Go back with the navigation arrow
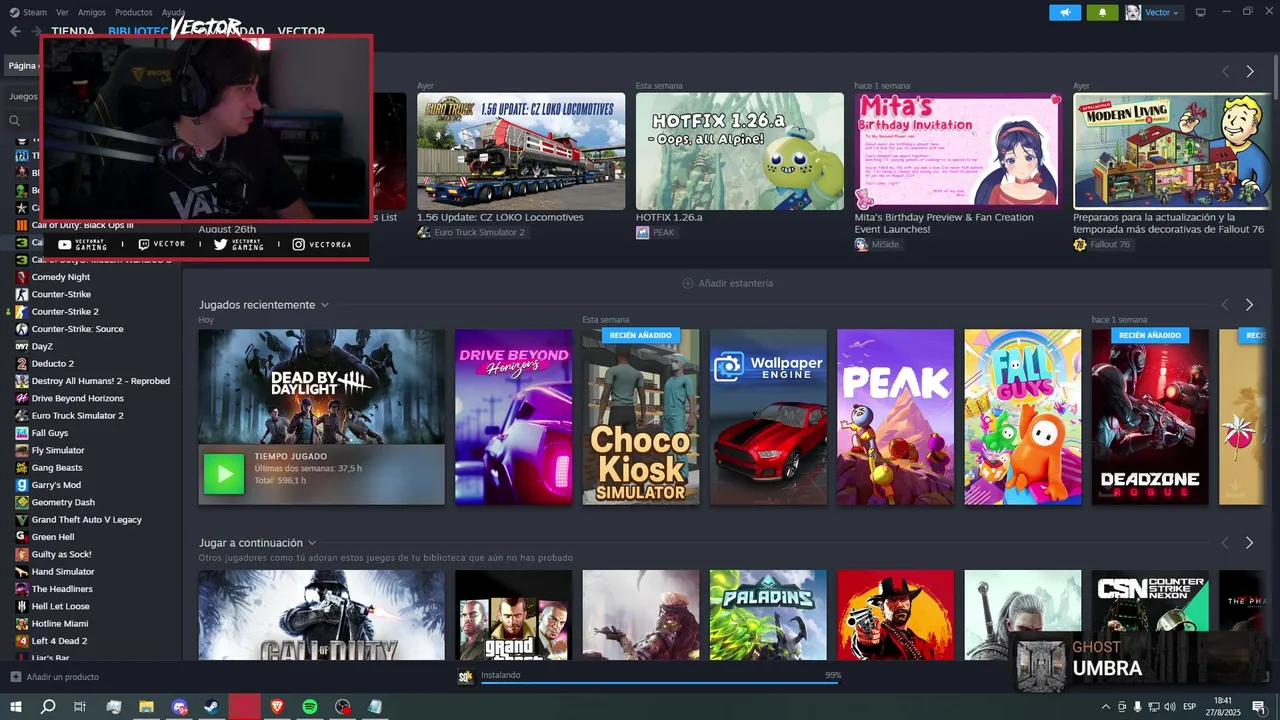The height and width of the screenshot is (720, 1280). (x=15, y=31)
